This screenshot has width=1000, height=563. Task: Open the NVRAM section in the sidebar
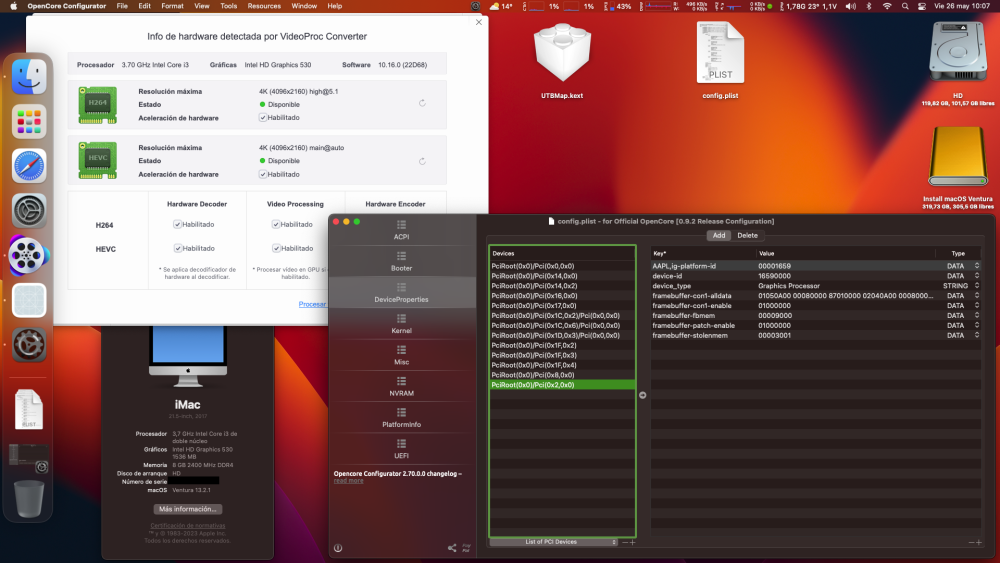401,386
